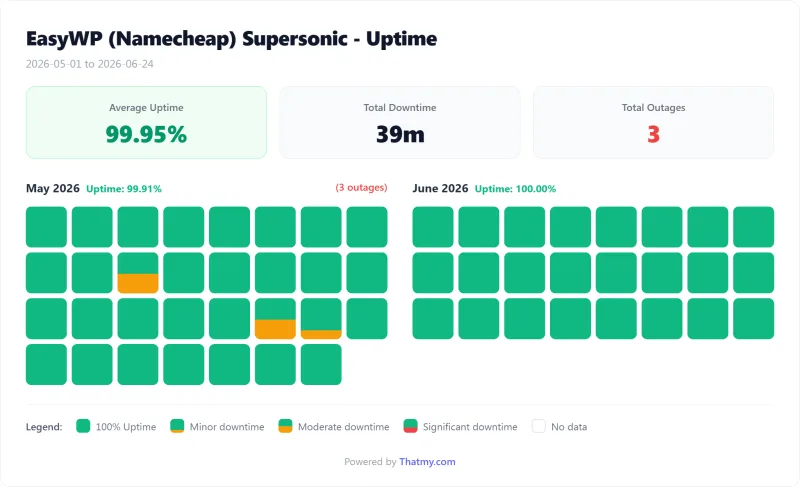
Task: Click the Minor downtime legend swatch
Action: click(x=177, y=426)
